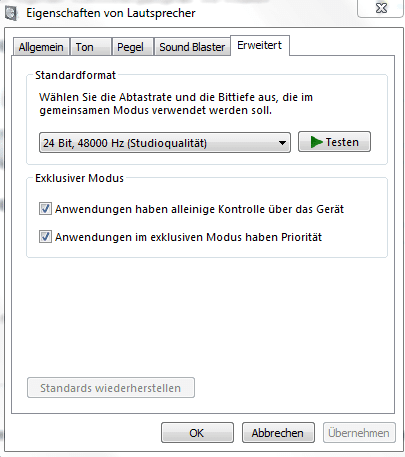Open the Ton tab
This screenshot has height=457, width=405.
point(90,47)
